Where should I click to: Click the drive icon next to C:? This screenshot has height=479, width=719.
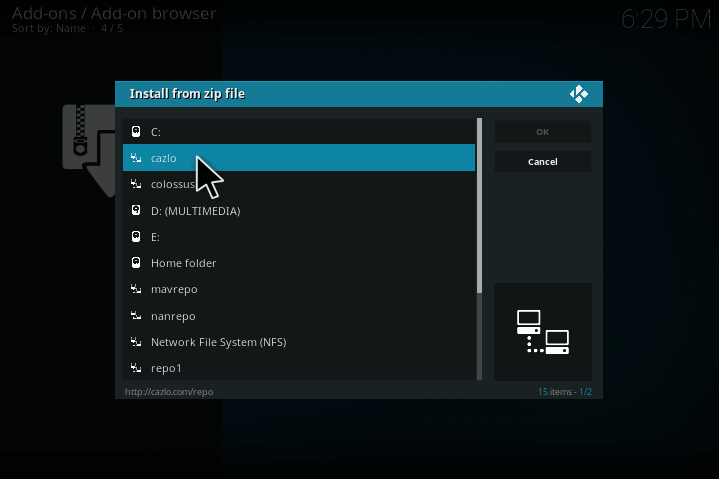click(x=136, y=132)
